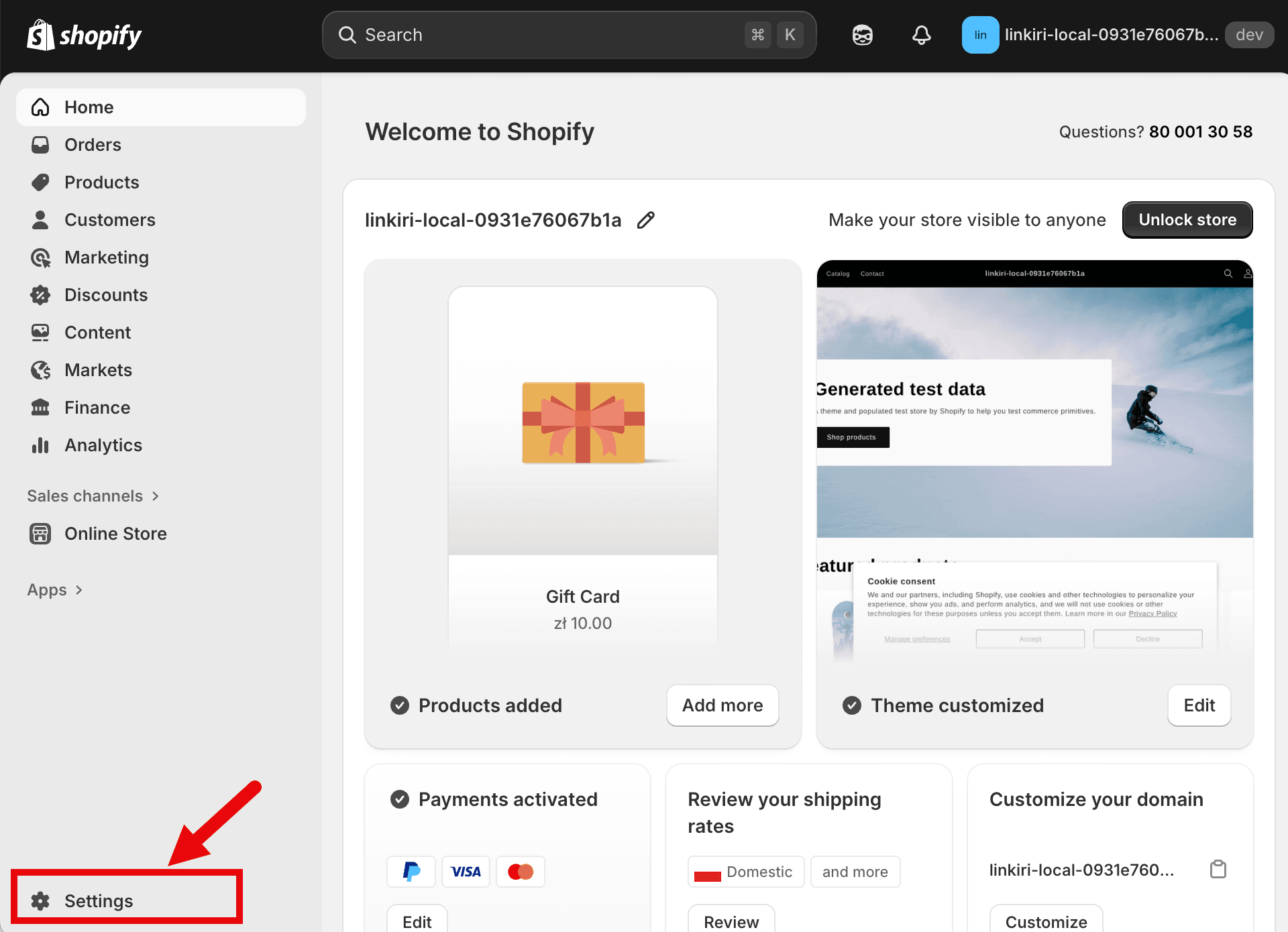The width and height of the screenshot is (1288, 932).
Task: Go to Orders in the sidebar
Action: click(93, 145)
